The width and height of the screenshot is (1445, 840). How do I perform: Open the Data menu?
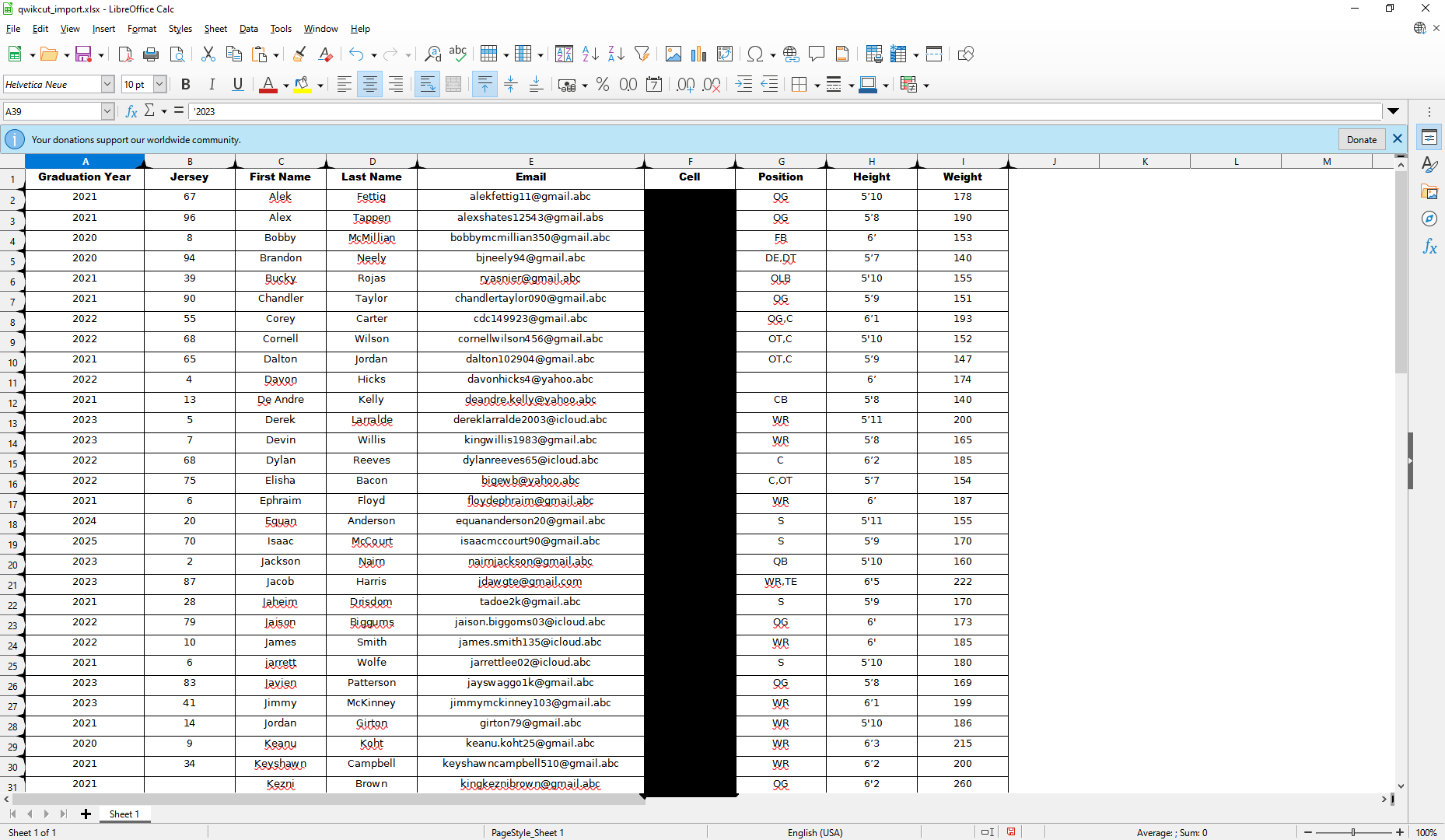pyautogui.click(x=249, y=29)
